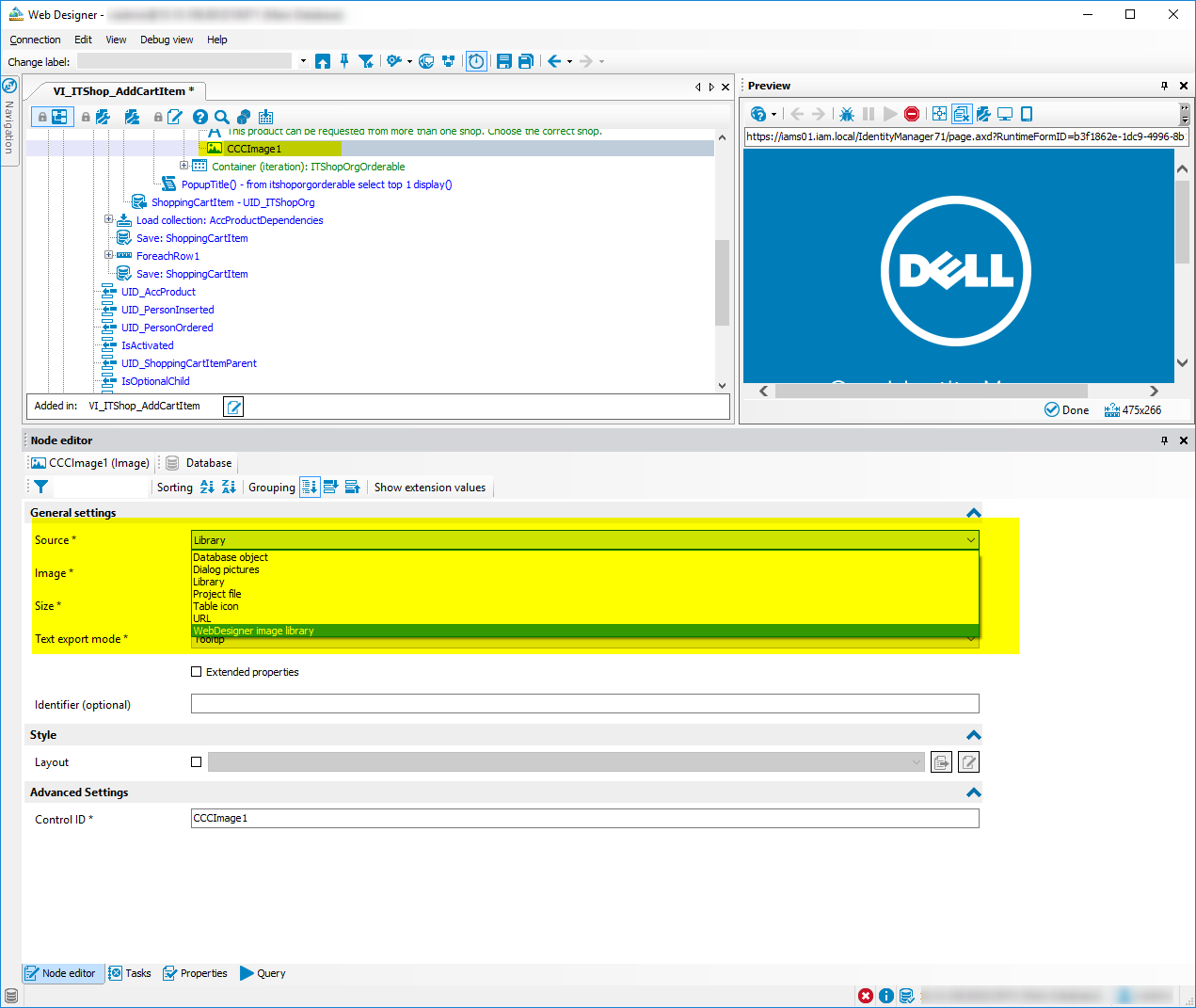The width and height of the screenshot is (1196, 1008).
Task: Click the globe help icon in Preview toolbar
Action: (x=758, y=114)
